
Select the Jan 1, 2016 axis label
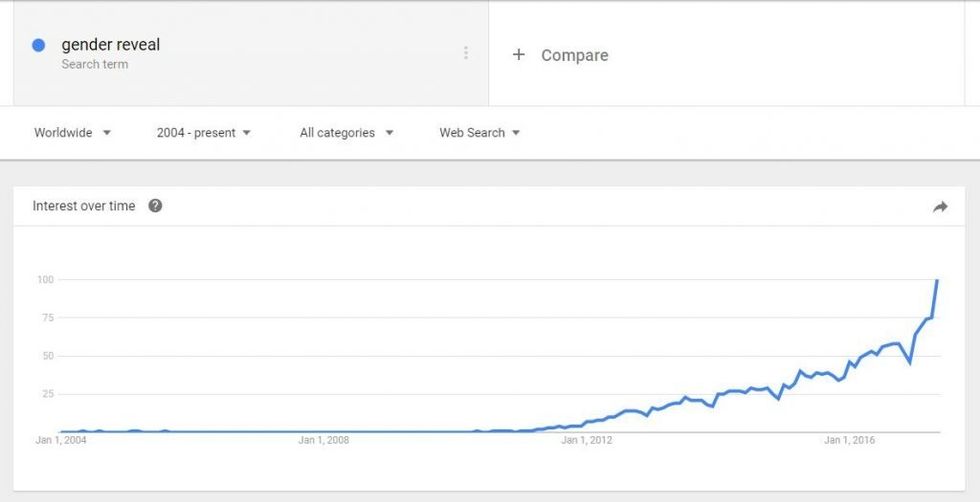point(849,440)
